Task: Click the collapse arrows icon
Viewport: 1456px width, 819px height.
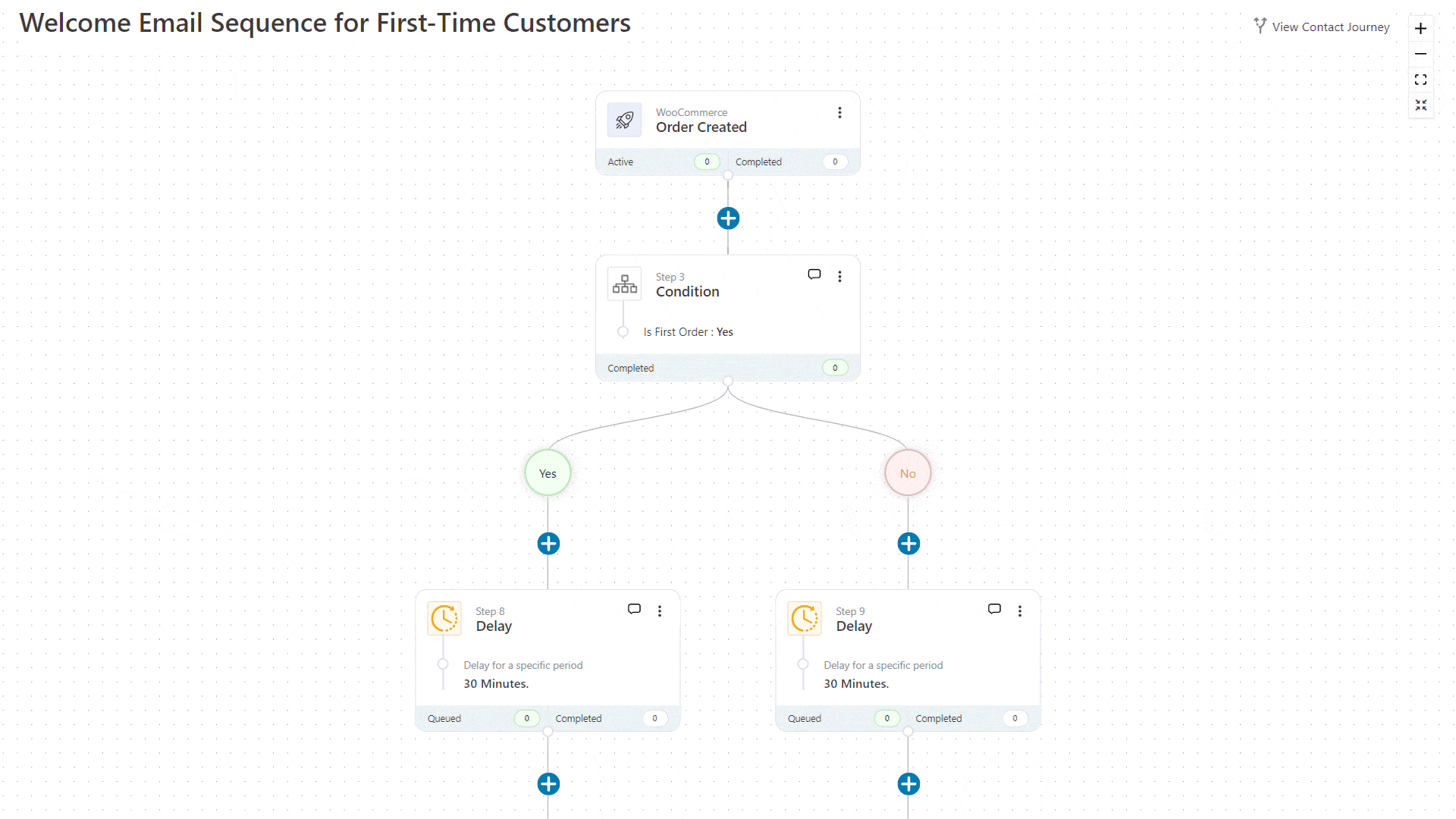Action: [1420, 105]
